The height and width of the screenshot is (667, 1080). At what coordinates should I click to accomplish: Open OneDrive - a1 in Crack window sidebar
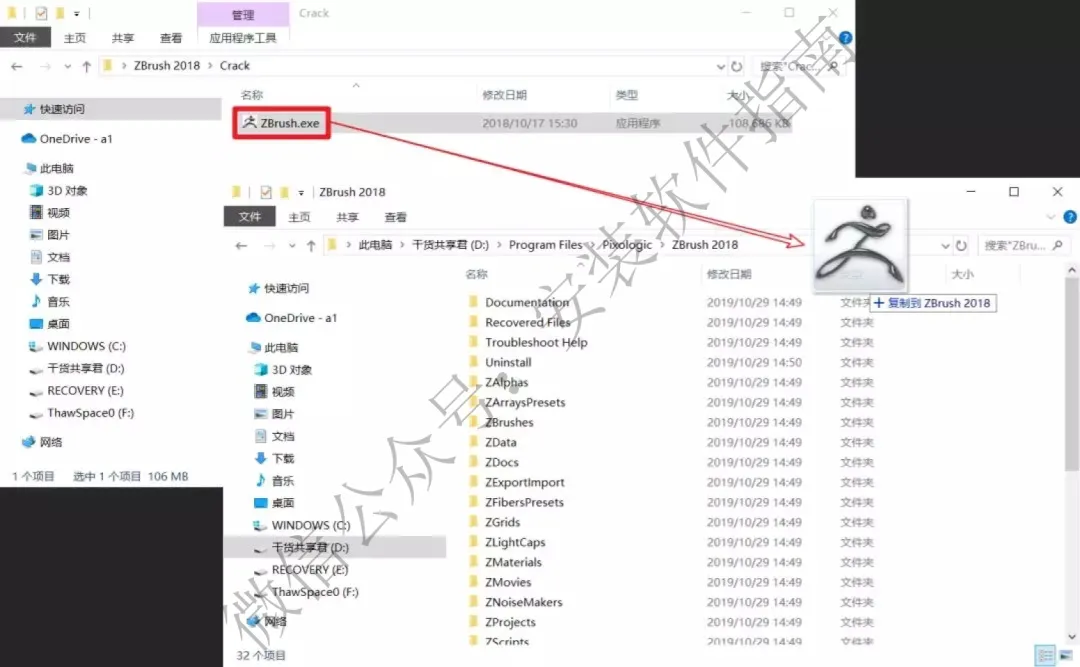pyautogui.click(x=67, y=138)
